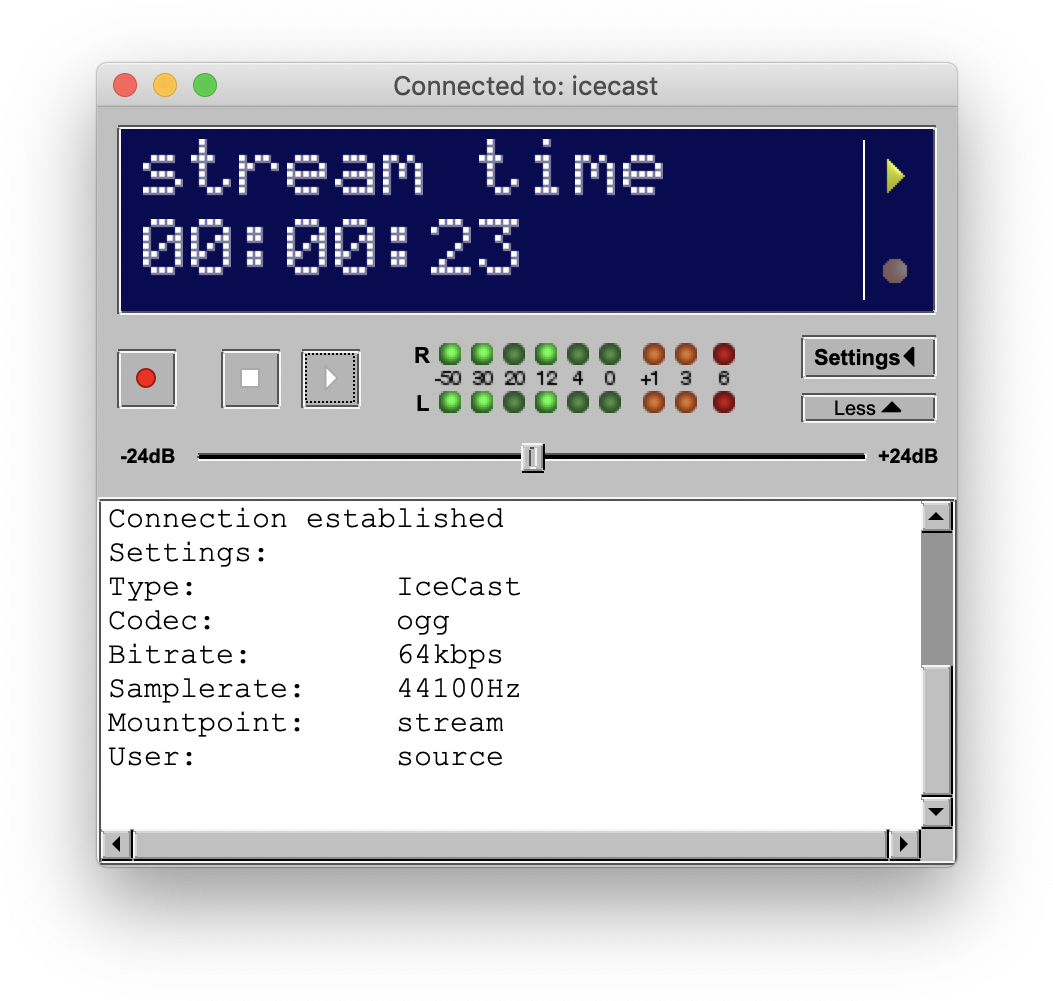Click the +24dB gain label
This screenshot has height=1001, width=1053.
(907, 457)
